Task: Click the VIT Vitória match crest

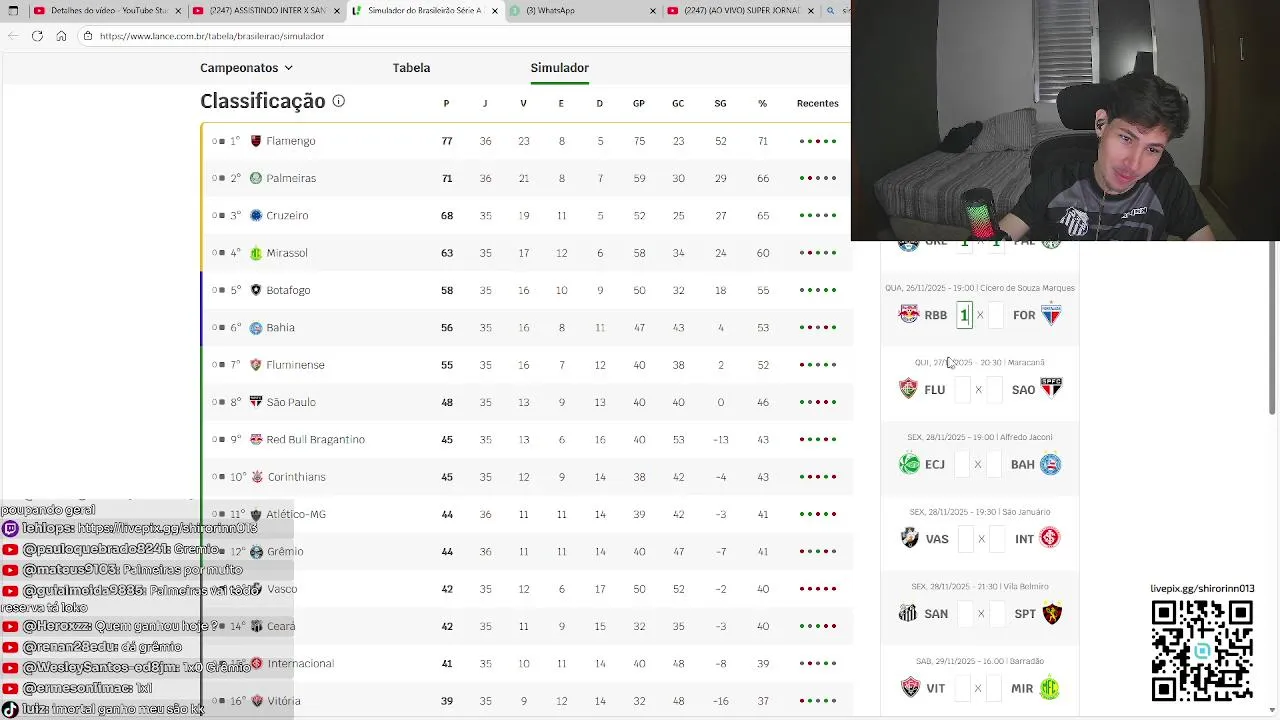Action: click(910, 688)
